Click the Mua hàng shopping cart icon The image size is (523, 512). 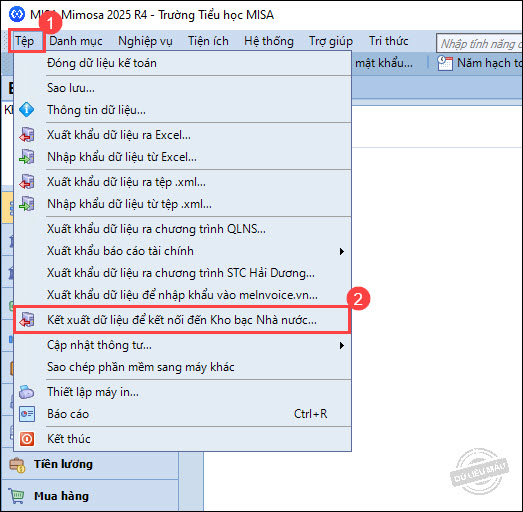(17, 496)
